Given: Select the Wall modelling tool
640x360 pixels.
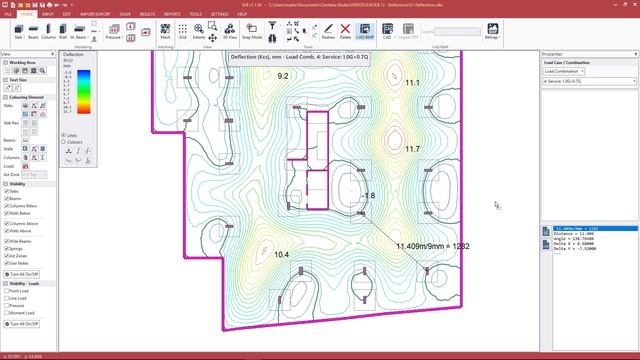Looking at the screenshot, I should click(63, 31).
